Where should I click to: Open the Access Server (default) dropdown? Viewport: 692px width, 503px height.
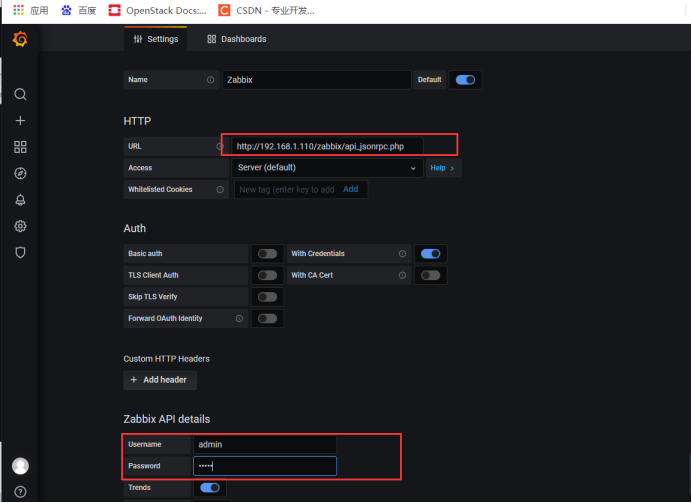point(327,168)
